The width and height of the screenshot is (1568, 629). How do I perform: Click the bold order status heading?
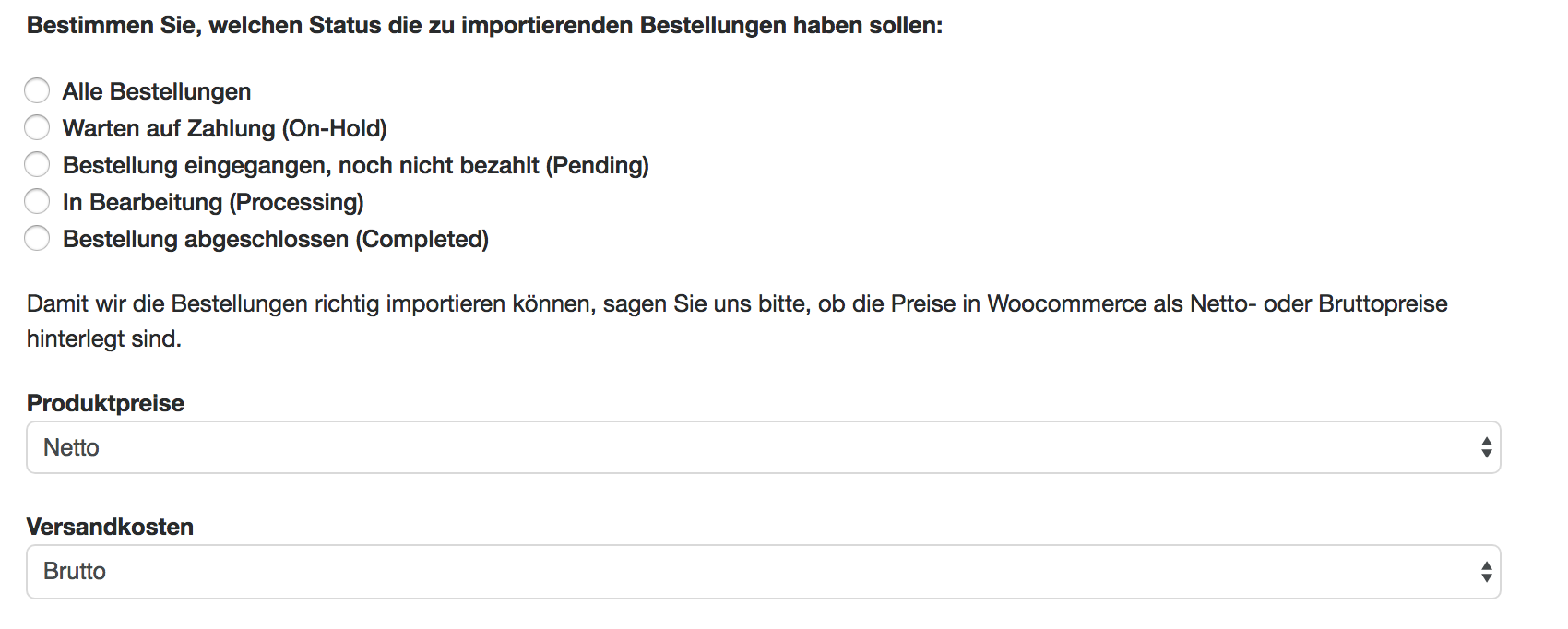pyautogui.click(x=484, y=25)
